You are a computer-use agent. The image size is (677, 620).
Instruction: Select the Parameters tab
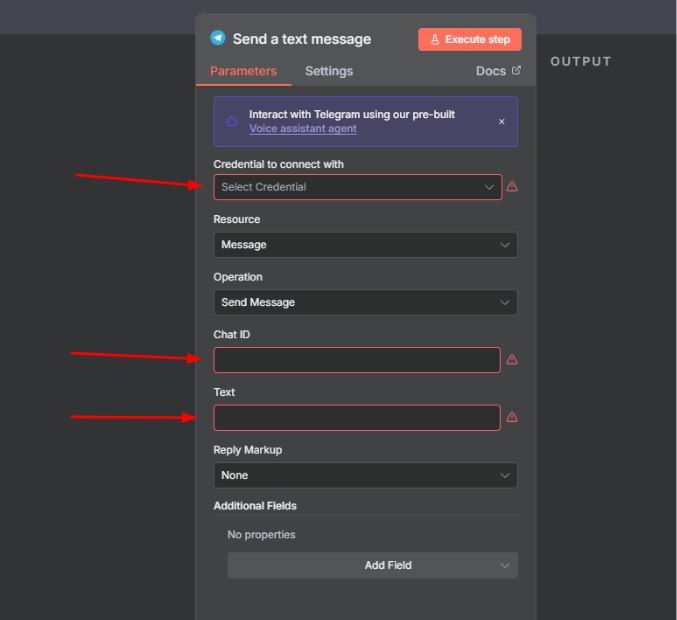(x=243, y=71)
